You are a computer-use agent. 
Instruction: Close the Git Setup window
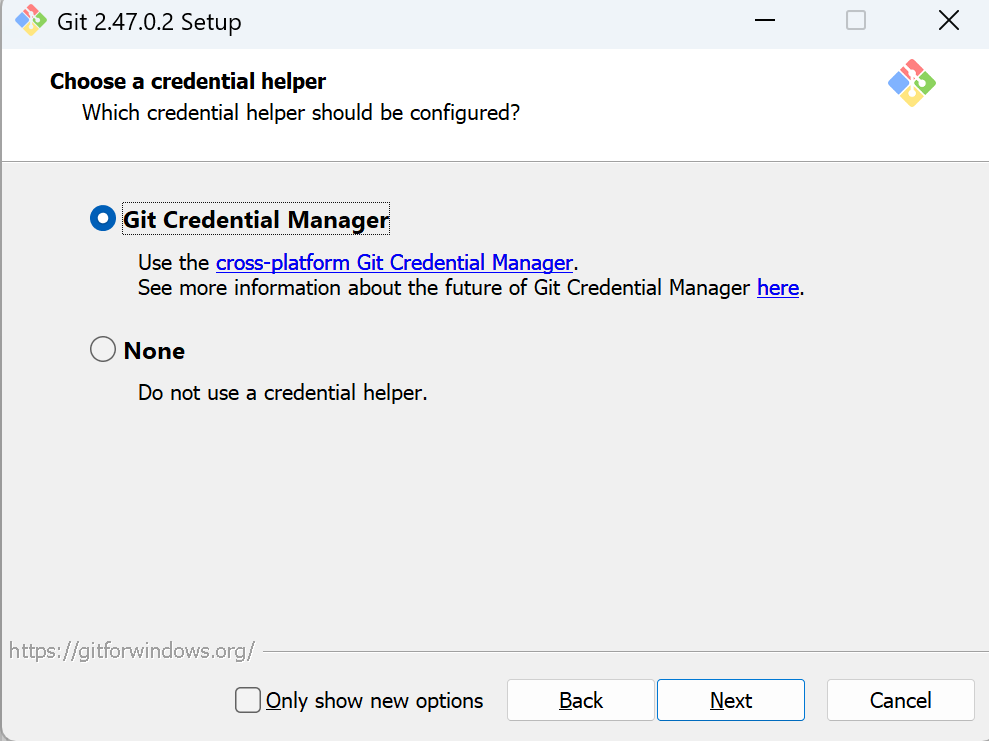(948, 21)
